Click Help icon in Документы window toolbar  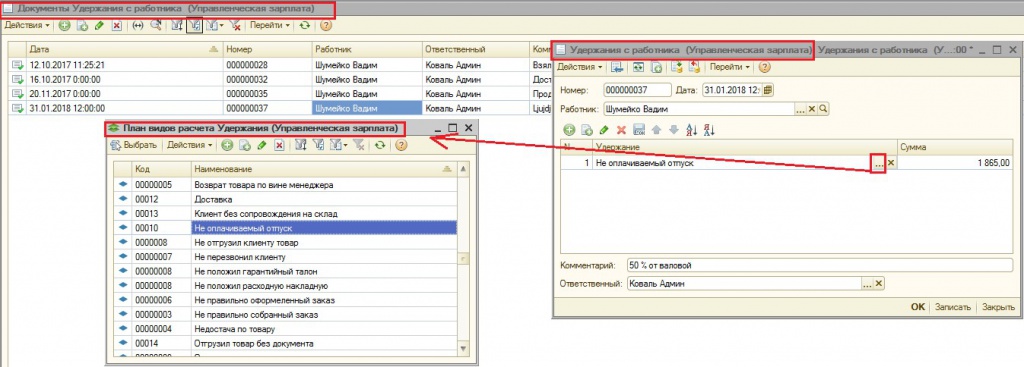(x=326, y=25)
